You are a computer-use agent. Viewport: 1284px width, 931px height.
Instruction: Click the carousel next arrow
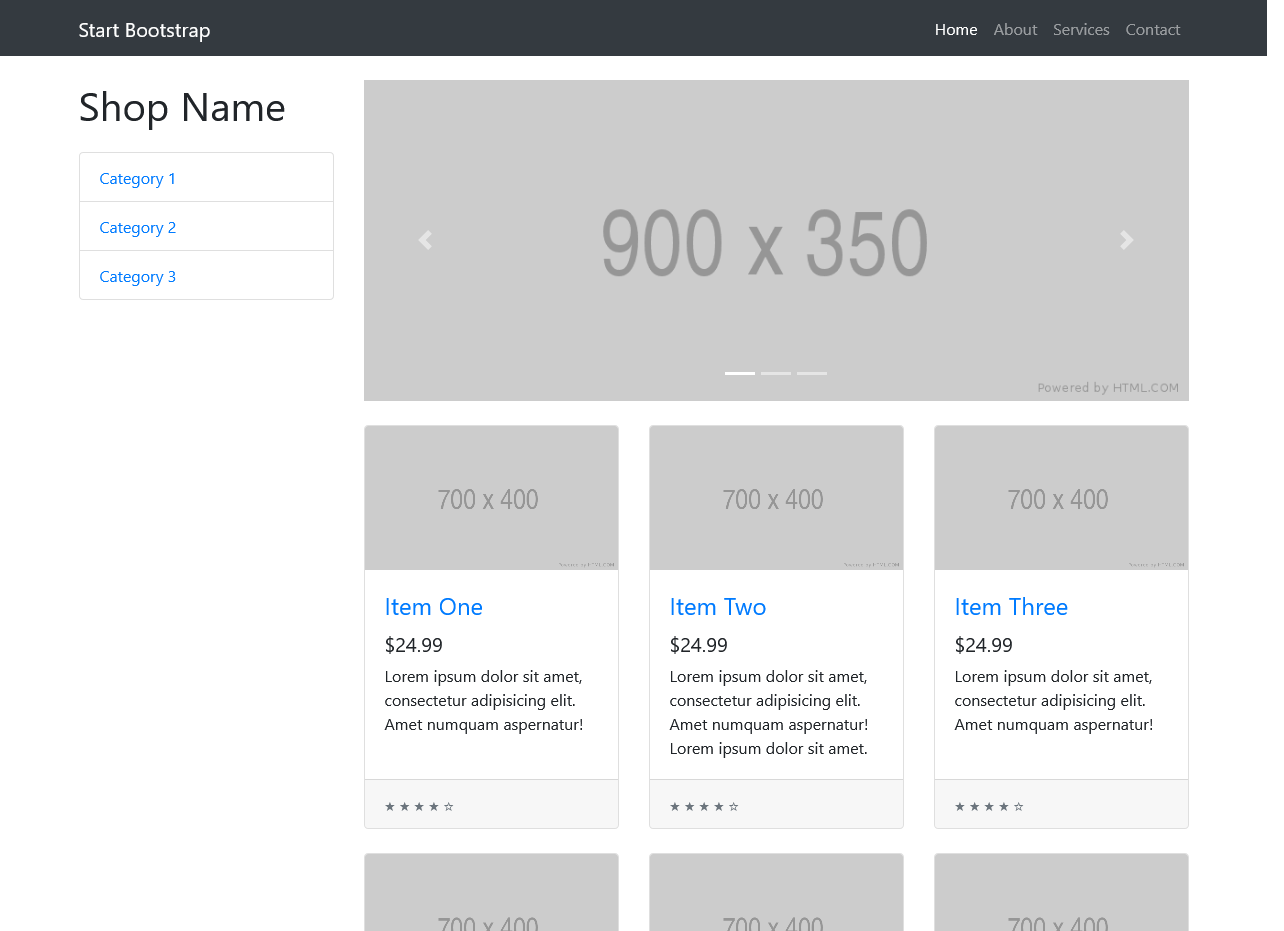(x=1127, y=240)
